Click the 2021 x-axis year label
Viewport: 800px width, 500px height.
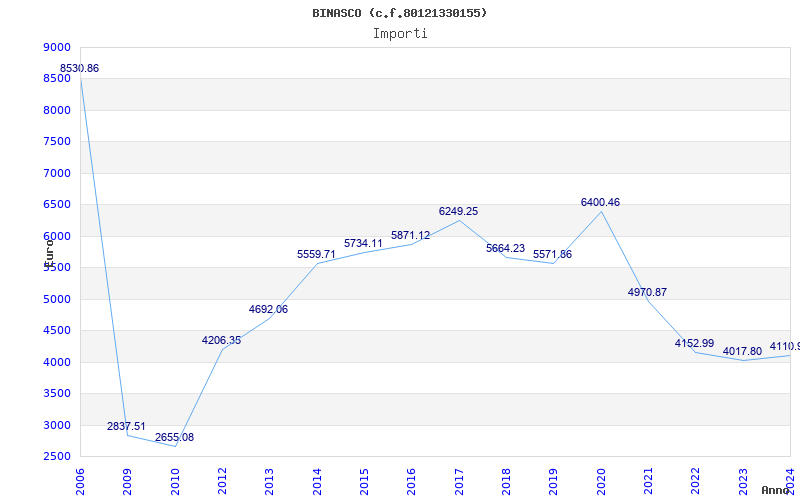648,482
